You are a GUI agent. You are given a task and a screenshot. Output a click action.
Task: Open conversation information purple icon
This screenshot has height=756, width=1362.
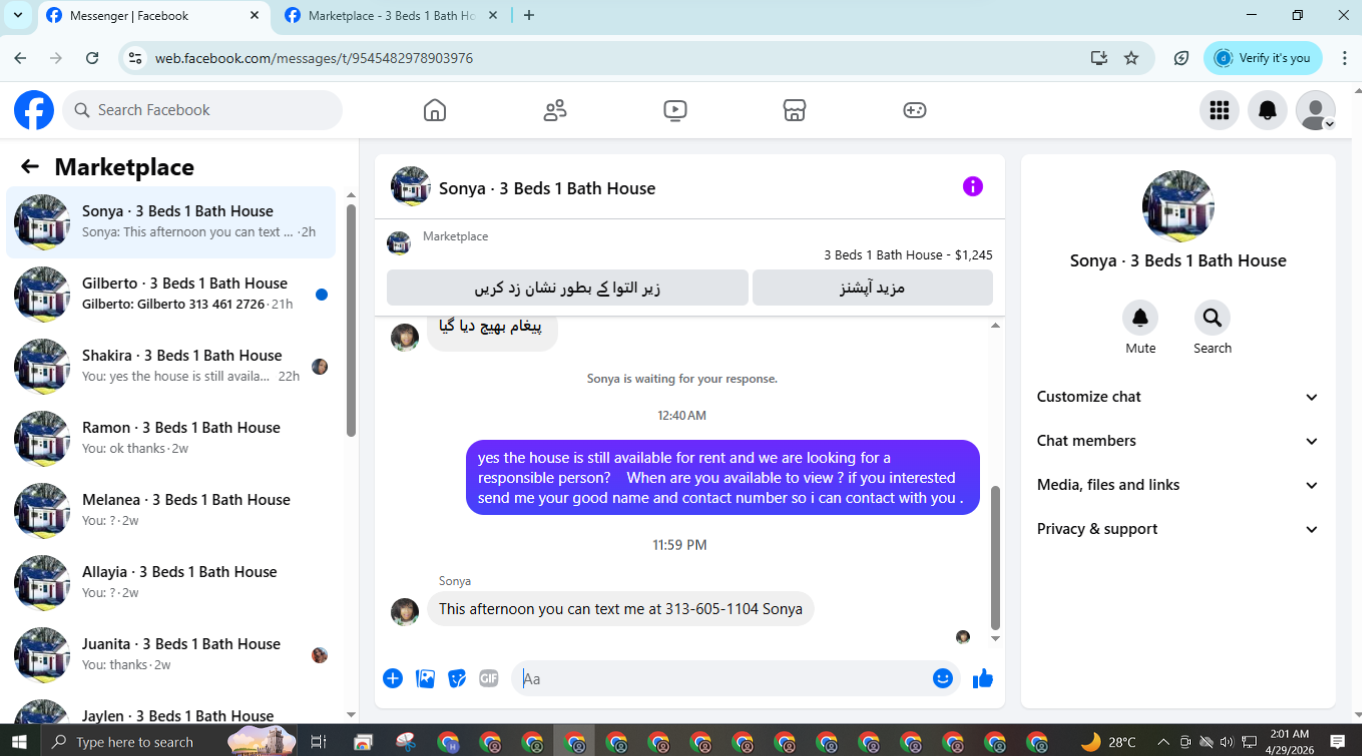[x=973, y=187]
